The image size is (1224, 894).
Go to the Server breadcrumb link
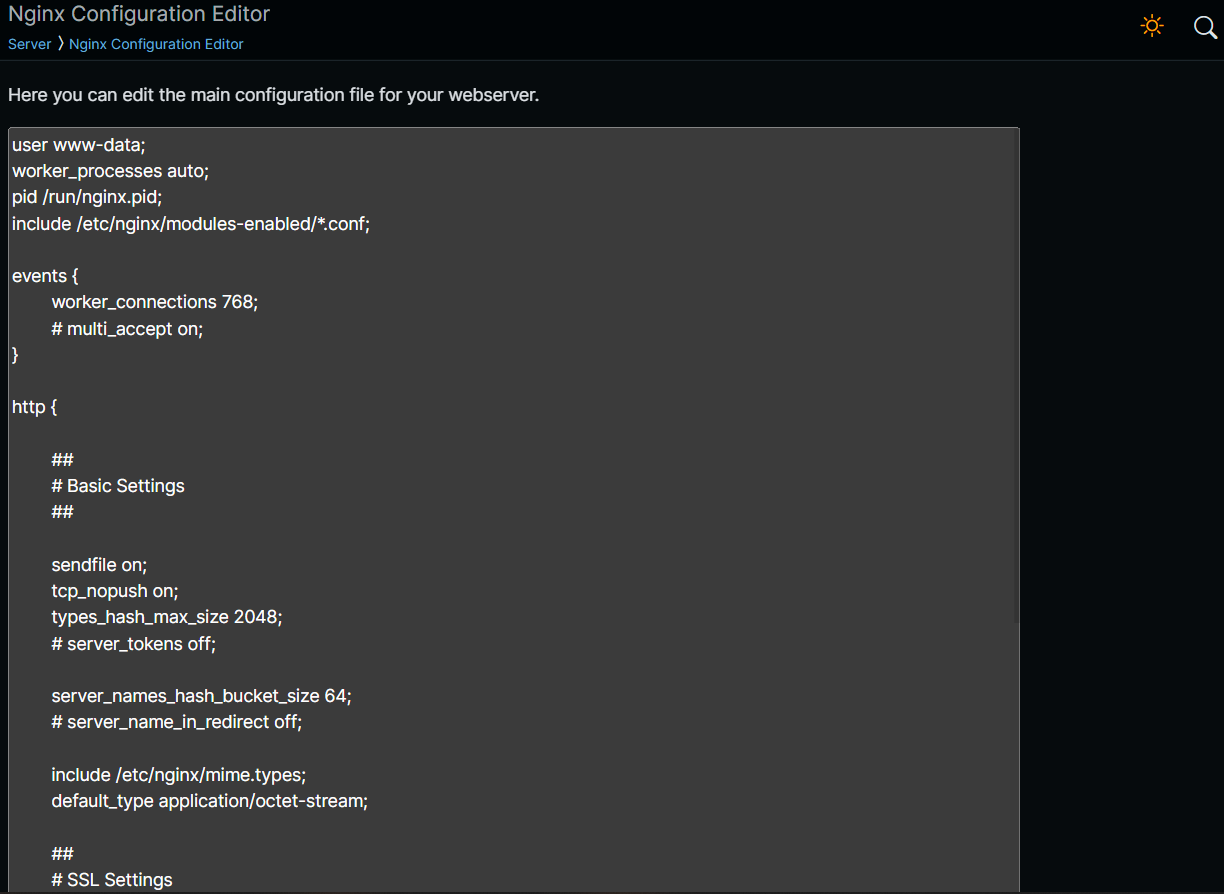point(29,44)
